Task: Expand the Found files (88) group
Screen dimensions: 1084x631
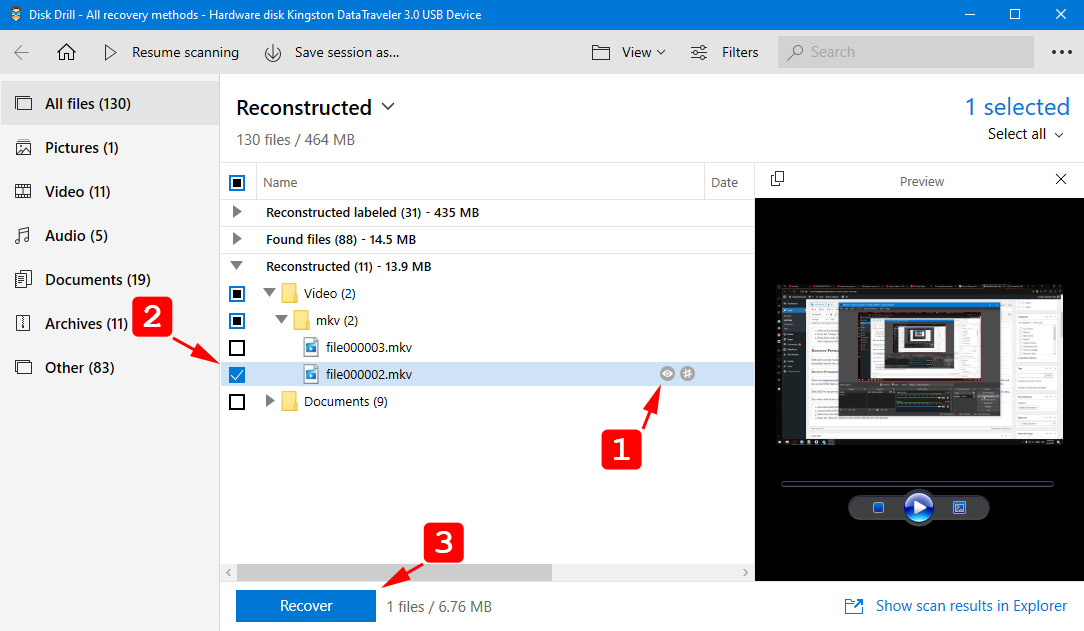Action: [x=237, y=239]
